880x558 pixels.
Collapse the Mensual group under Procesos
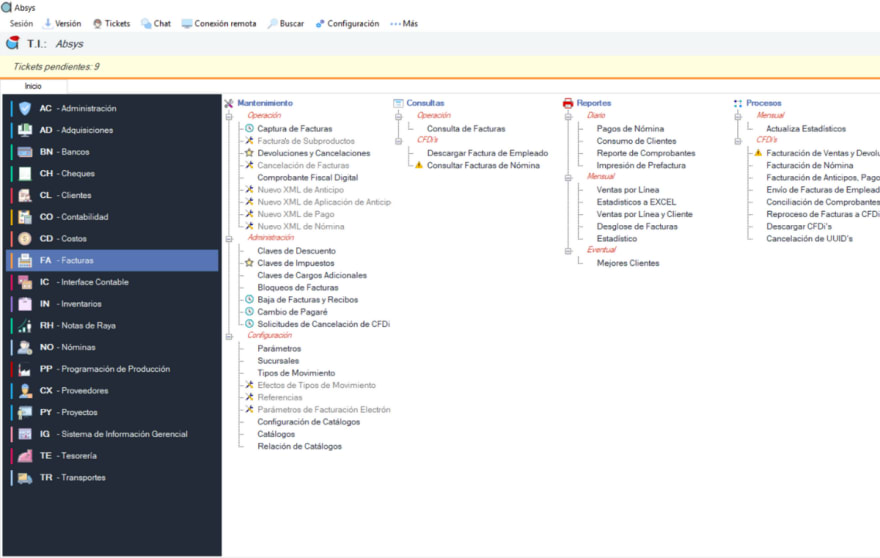pos(737,116)
